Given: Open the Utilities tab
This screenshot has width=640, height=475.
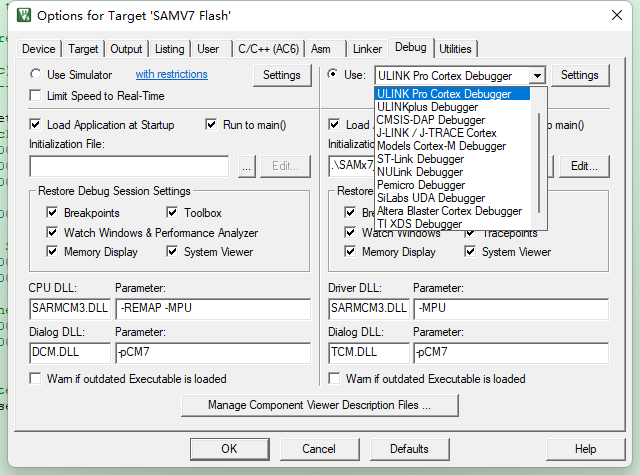Looking at the screenshot, I should pyautogui.click(x=455, y=49).
